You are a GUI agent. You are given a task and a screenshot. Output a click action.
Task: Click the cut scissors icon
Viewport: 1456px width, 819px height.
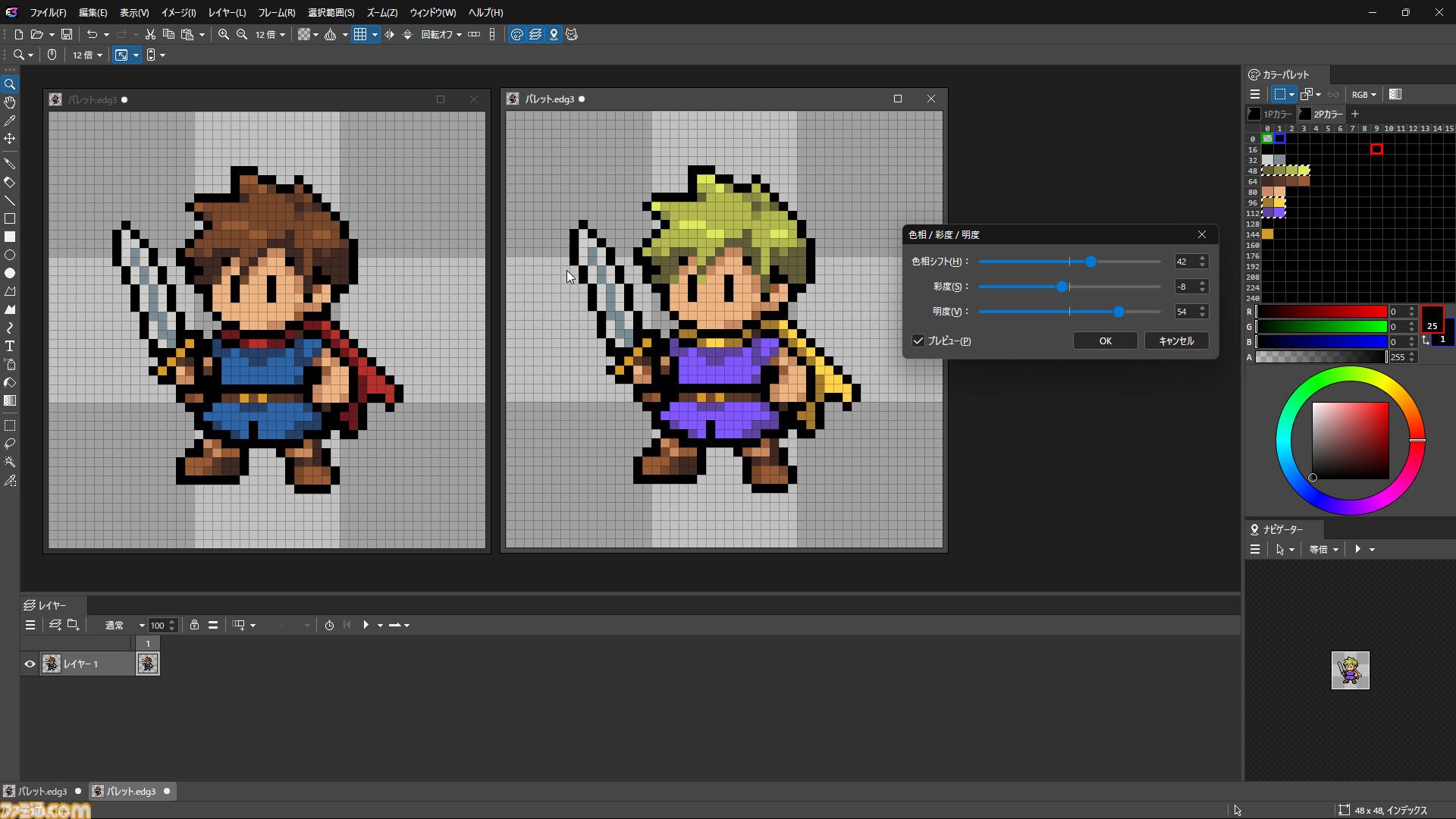[150, 34]
